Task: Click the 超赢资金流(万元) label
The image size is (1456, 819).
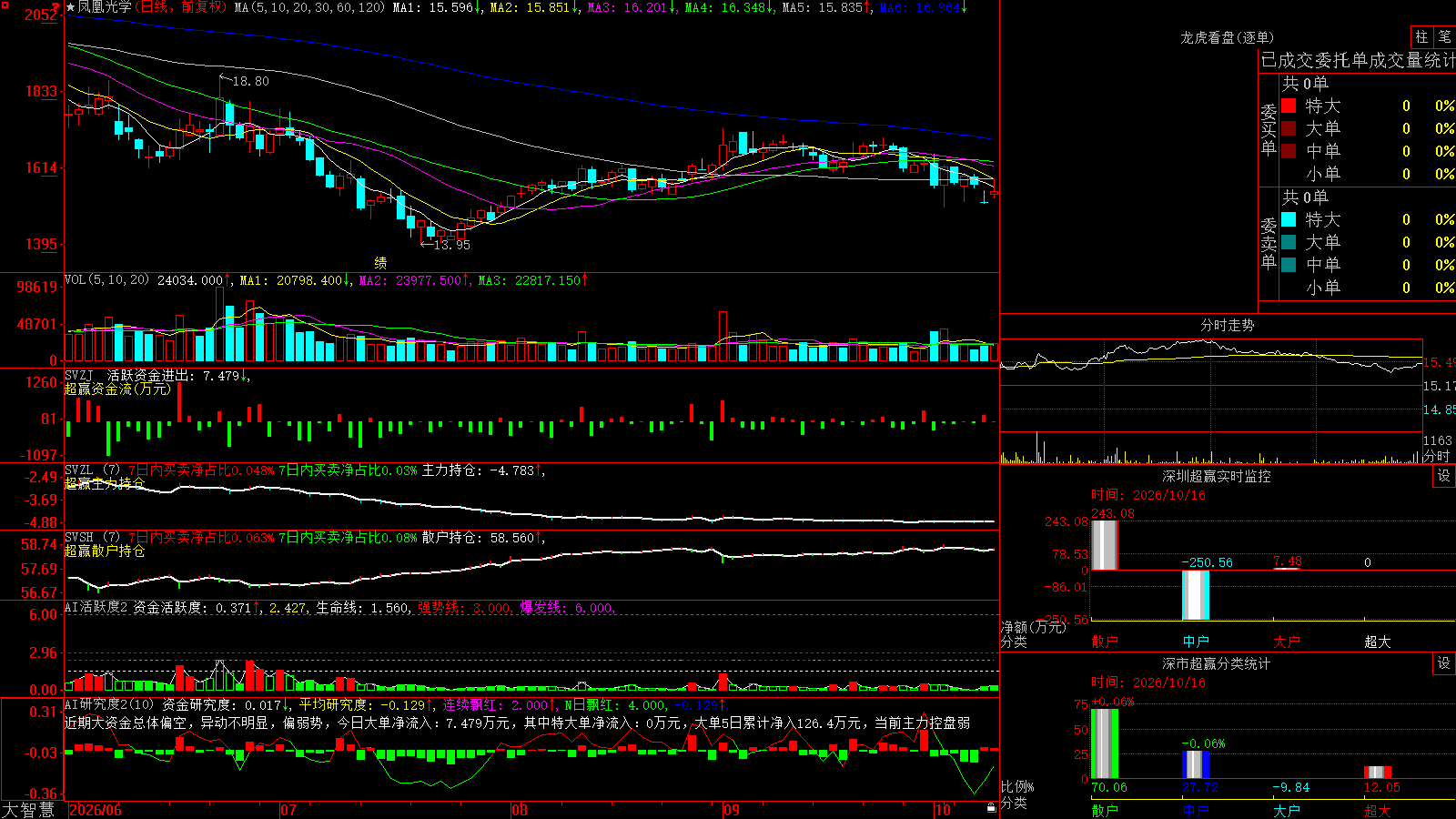Action: tap(117, 389)
